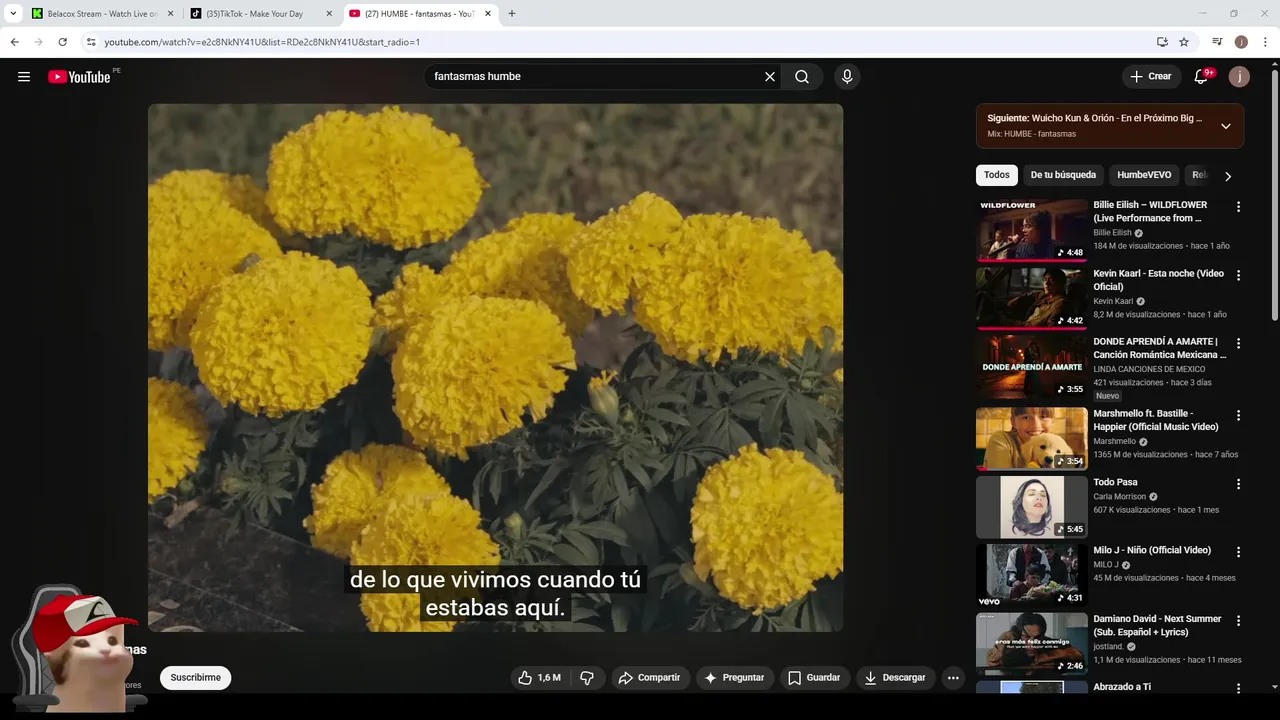
Task: Open Milo J Niño video thumbnail
Action: 1031,575
